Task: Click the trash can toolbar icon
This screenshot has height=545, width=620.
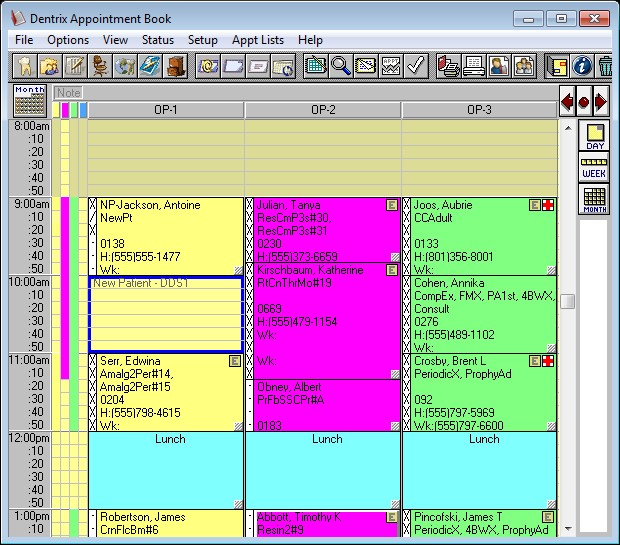Action: tap(604, 66)
